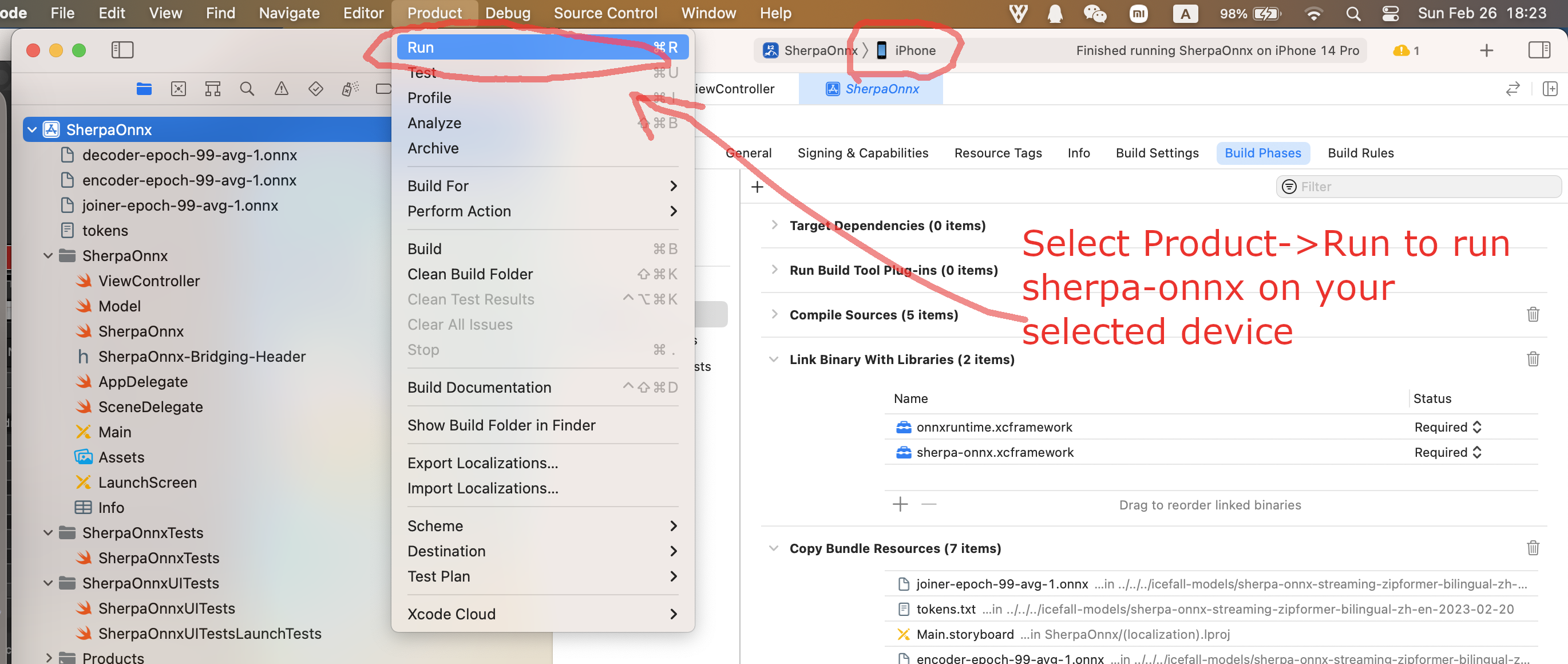Show the Symbol navigator
The image size is (1568, 664).
212,89
